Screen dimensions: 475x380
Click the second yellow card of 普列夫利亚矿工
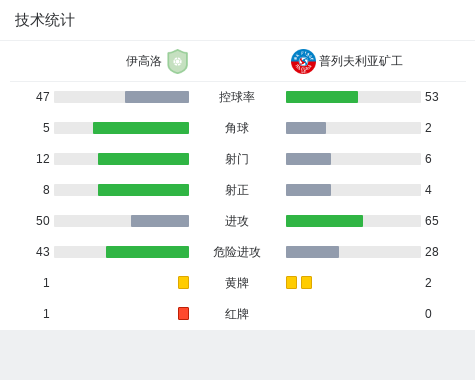coord(306,282)
